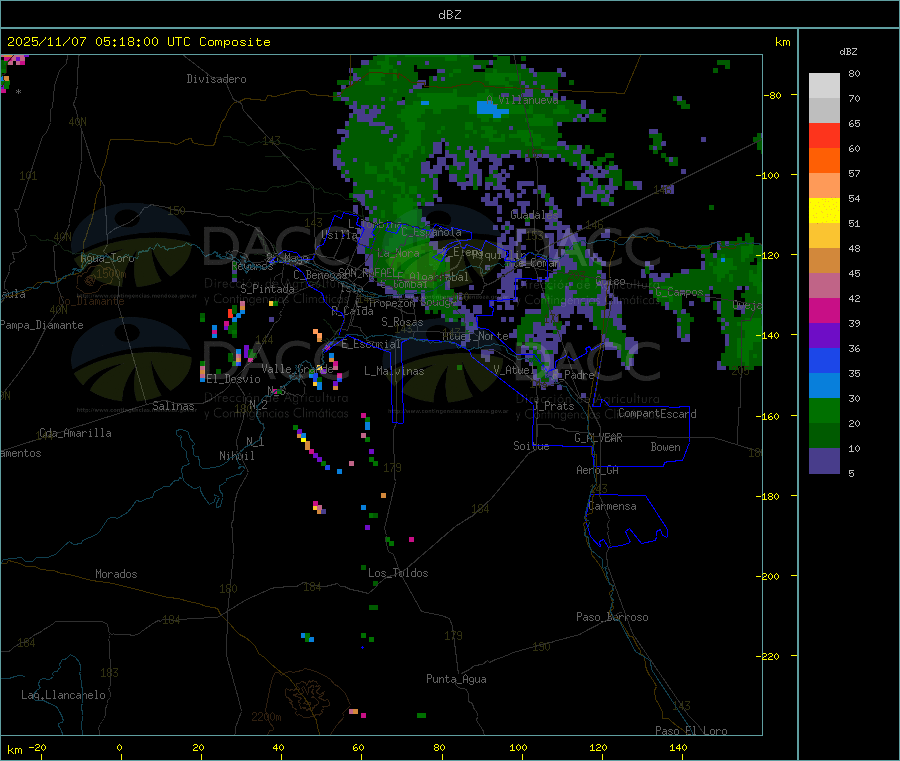Pick the magenta swatch in the dBZ legend
The width and height of the screenshot is (900, 761).
[x=824, y=310]
